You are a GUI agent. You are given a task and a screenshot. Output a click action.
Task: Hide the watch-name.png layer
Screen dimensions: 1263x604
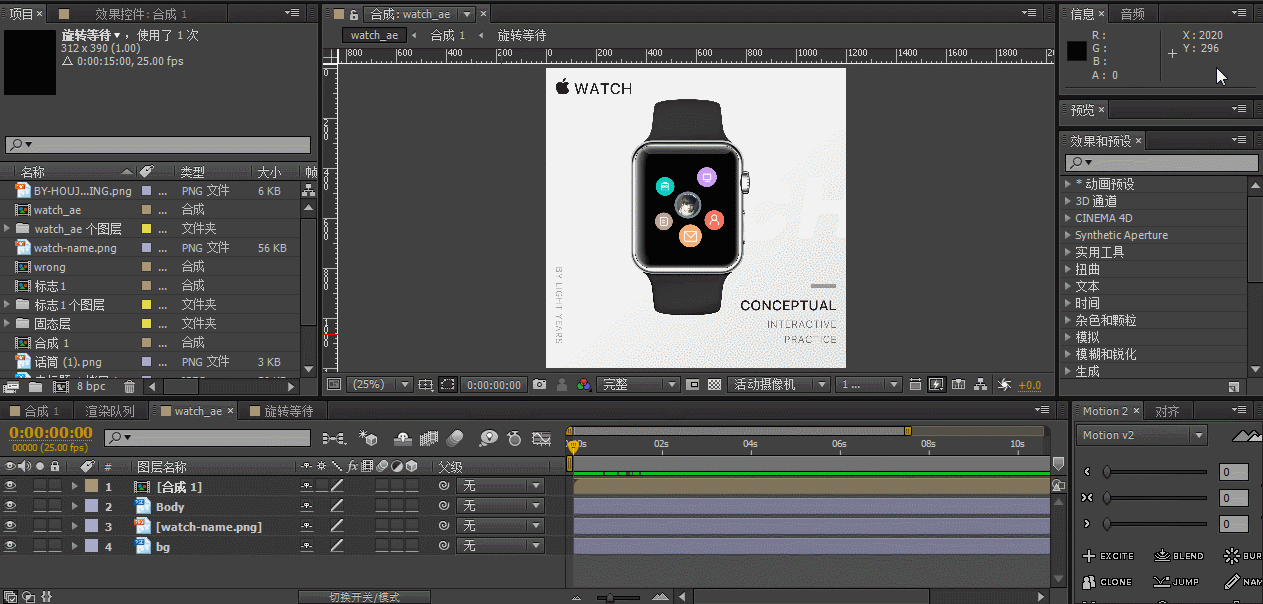pyautogui.click(x=12, y=526)
